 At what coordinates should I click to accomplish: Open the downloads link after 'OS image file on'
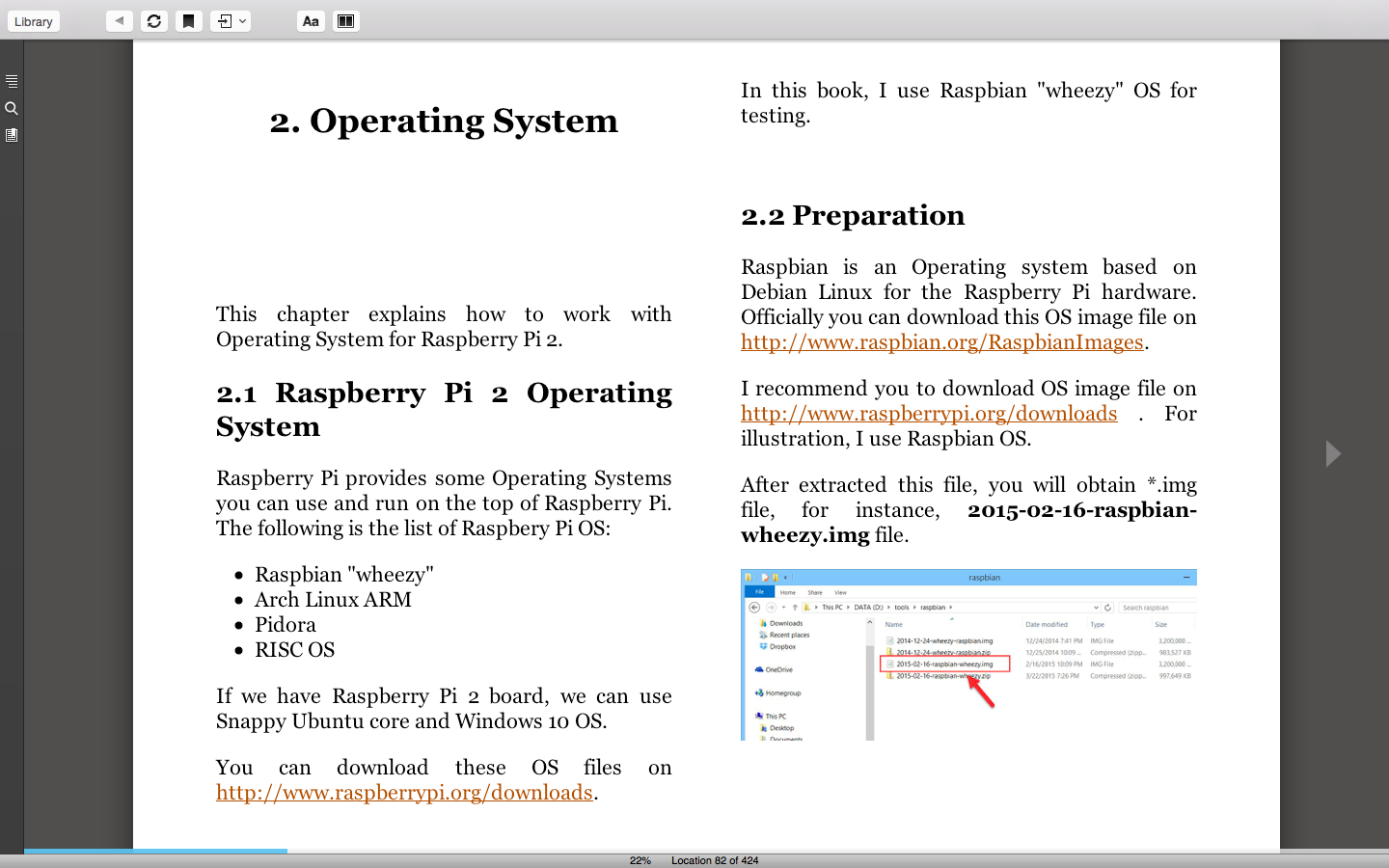pos(929,413)
